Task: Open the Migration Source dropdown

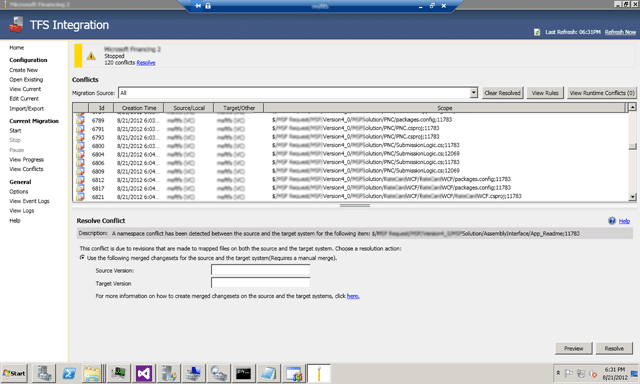Action: pos(473,93)
